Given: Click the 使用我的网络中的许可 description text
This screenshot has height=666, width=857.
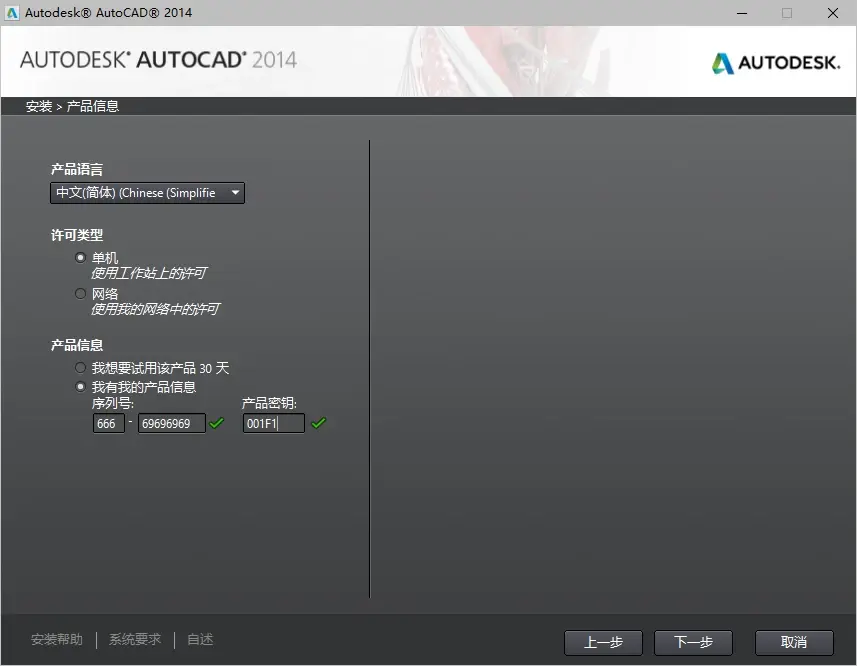Looking at the screenshot, I should [x=155, y=309].
